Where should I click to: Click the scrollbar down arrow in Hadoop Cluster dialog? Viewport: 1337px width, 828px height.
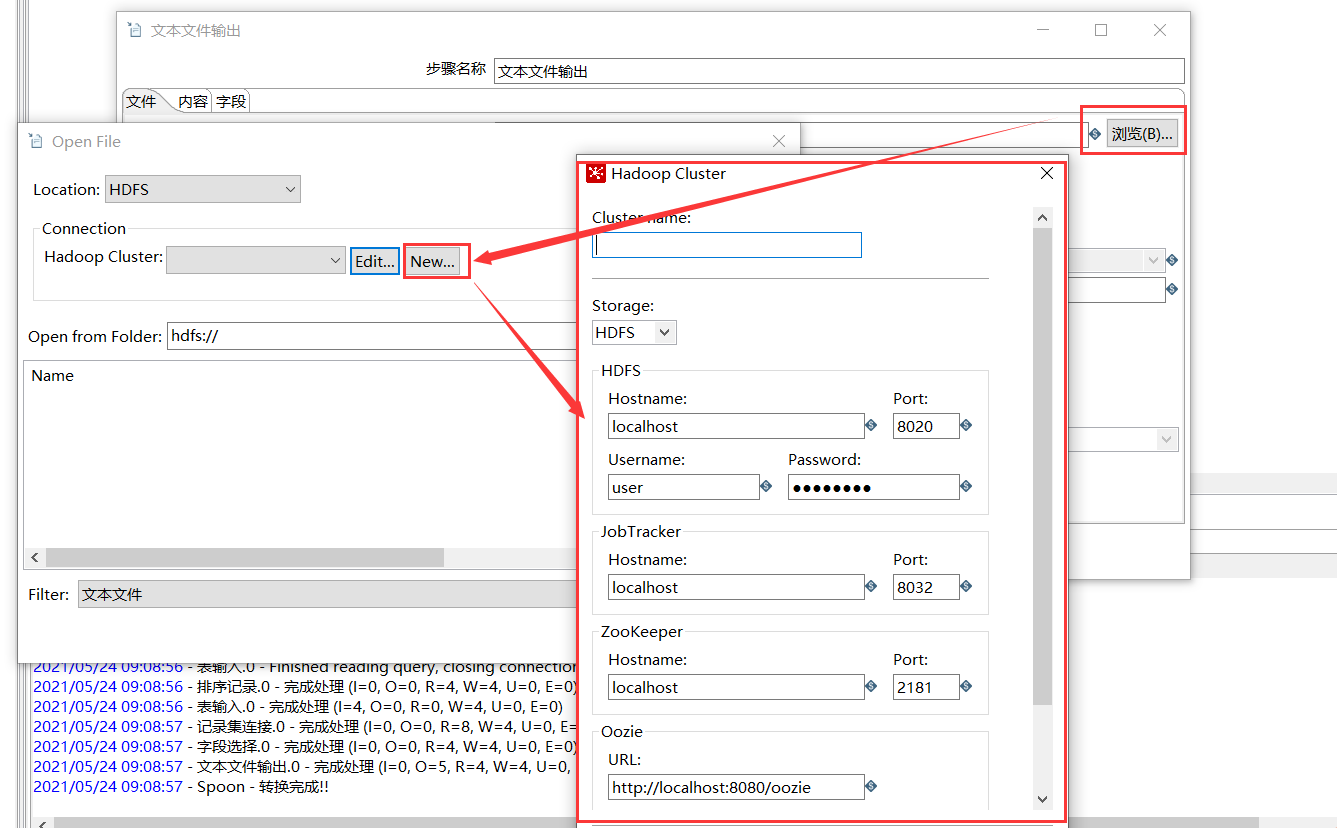click(x=1042, y=799)
